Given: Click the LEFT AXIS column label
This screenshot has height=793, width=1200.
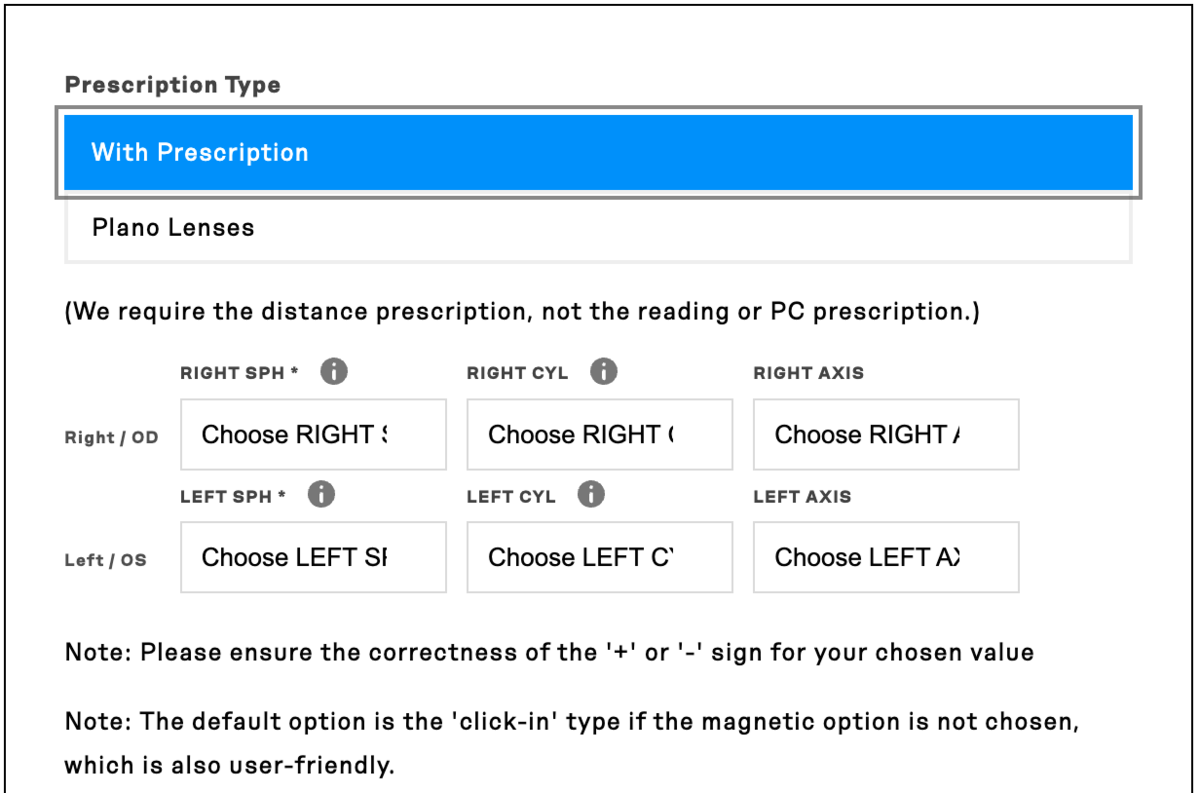Looking at the screenshot, I should tap(802, 497).
